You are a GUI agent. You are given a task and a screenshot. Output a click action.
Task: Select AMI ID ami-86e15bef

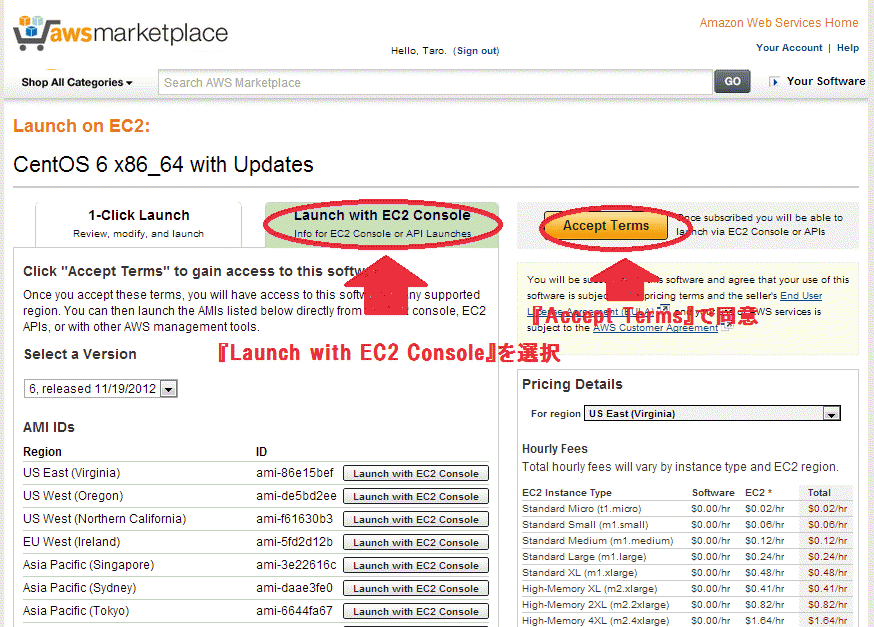point(294,473)
